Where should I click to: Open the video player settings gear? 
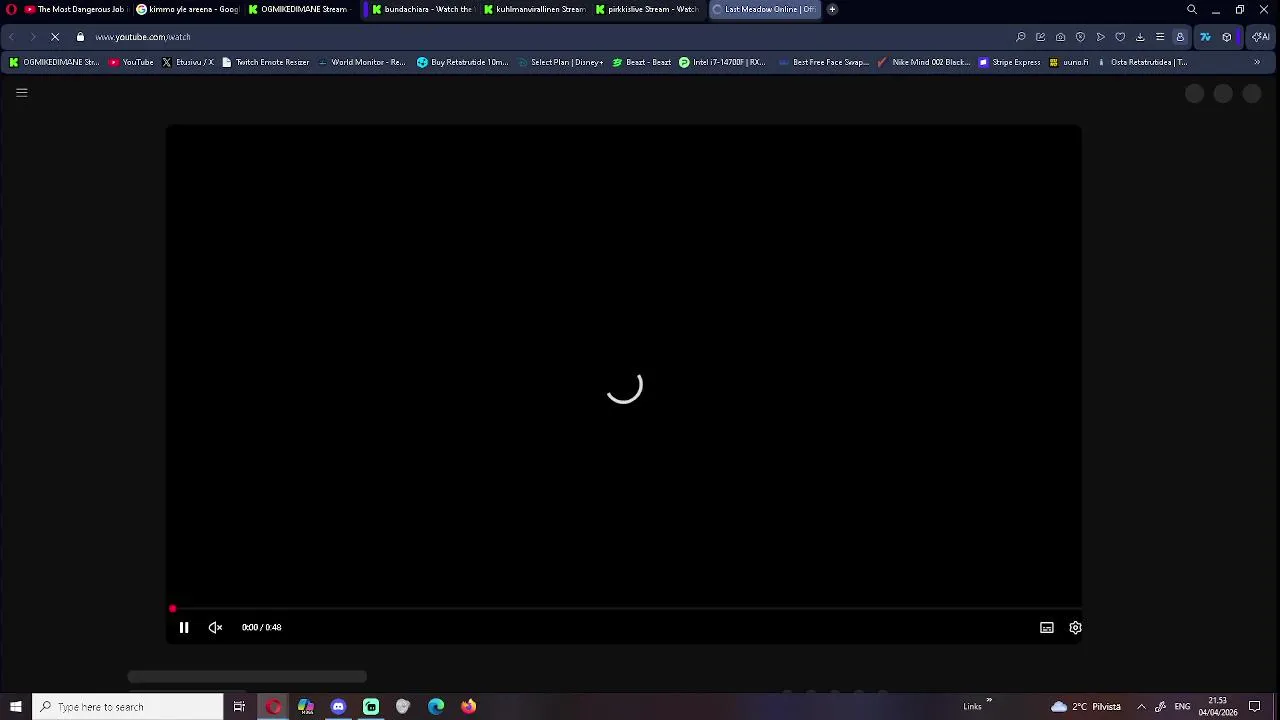coord(1075,627)
